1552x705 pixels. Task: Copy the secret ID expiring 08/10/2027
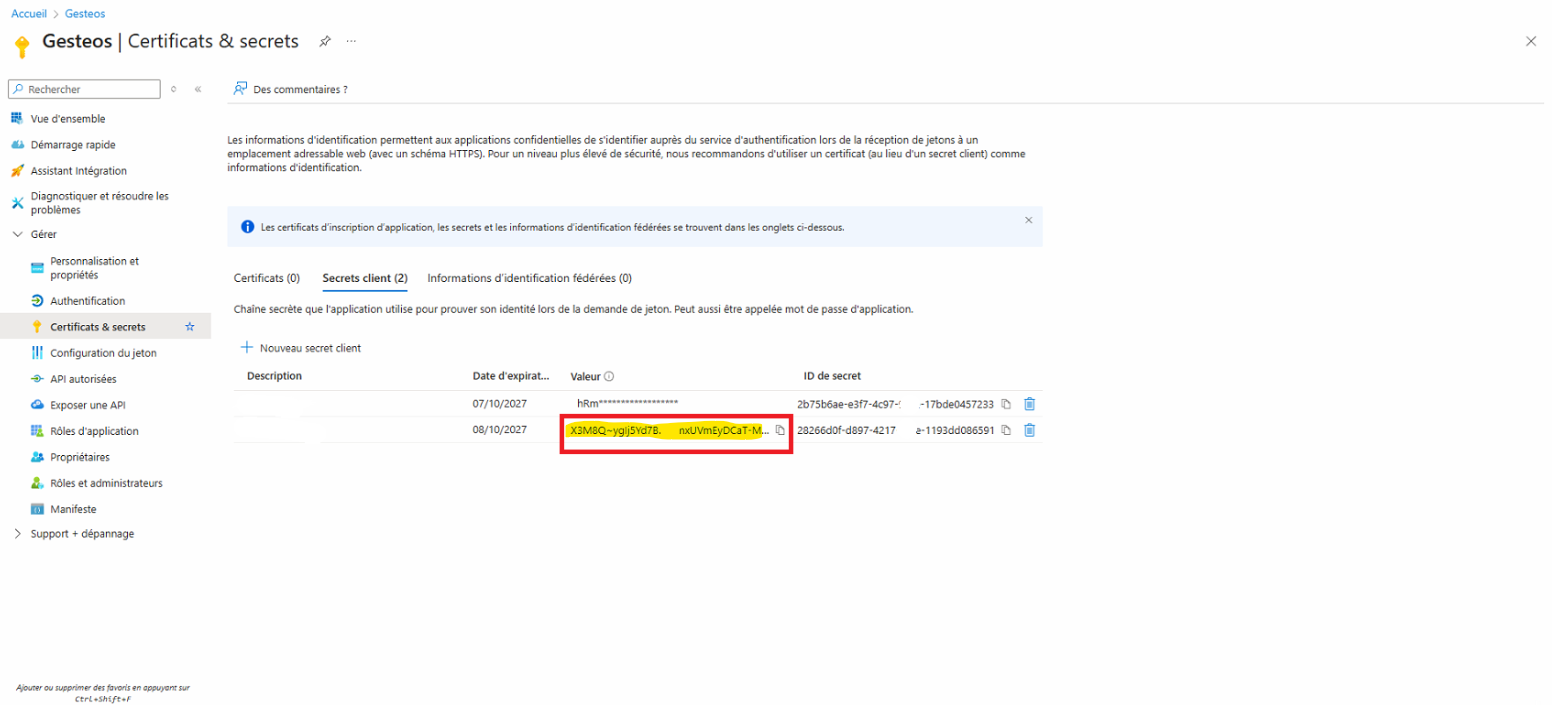pos(1006,430)
